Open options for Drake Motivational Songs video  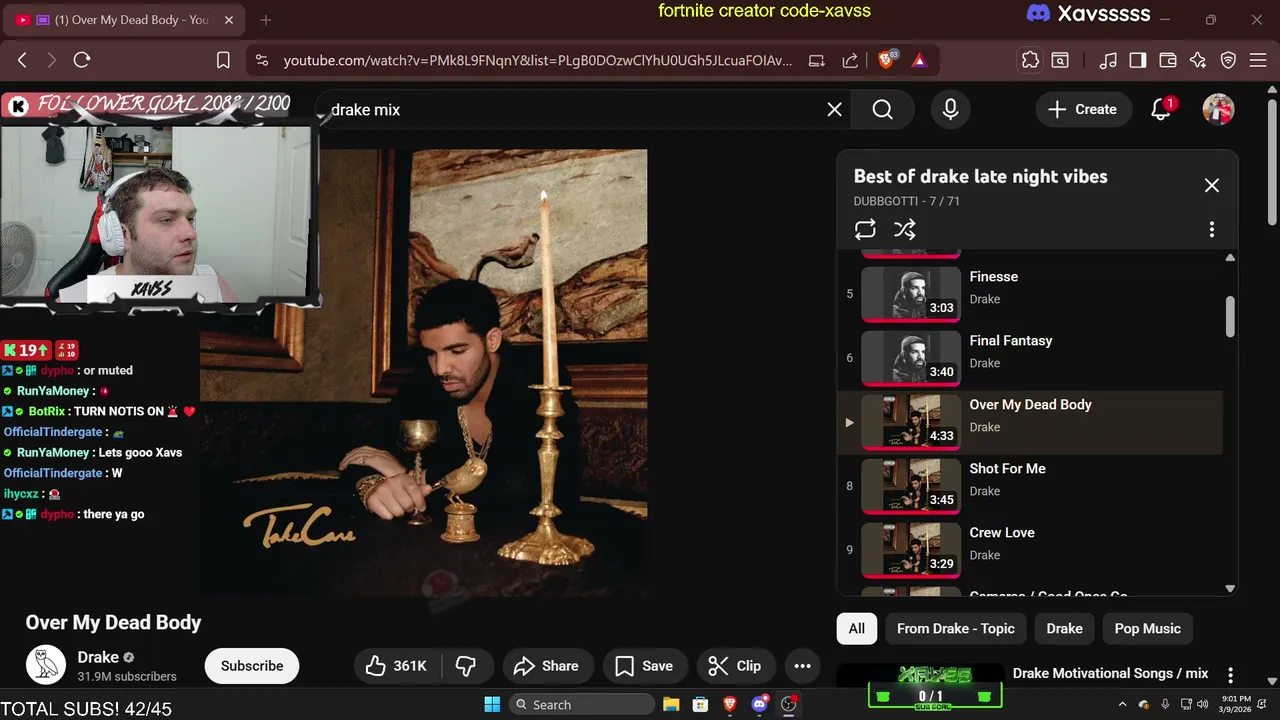(1230, 675)
